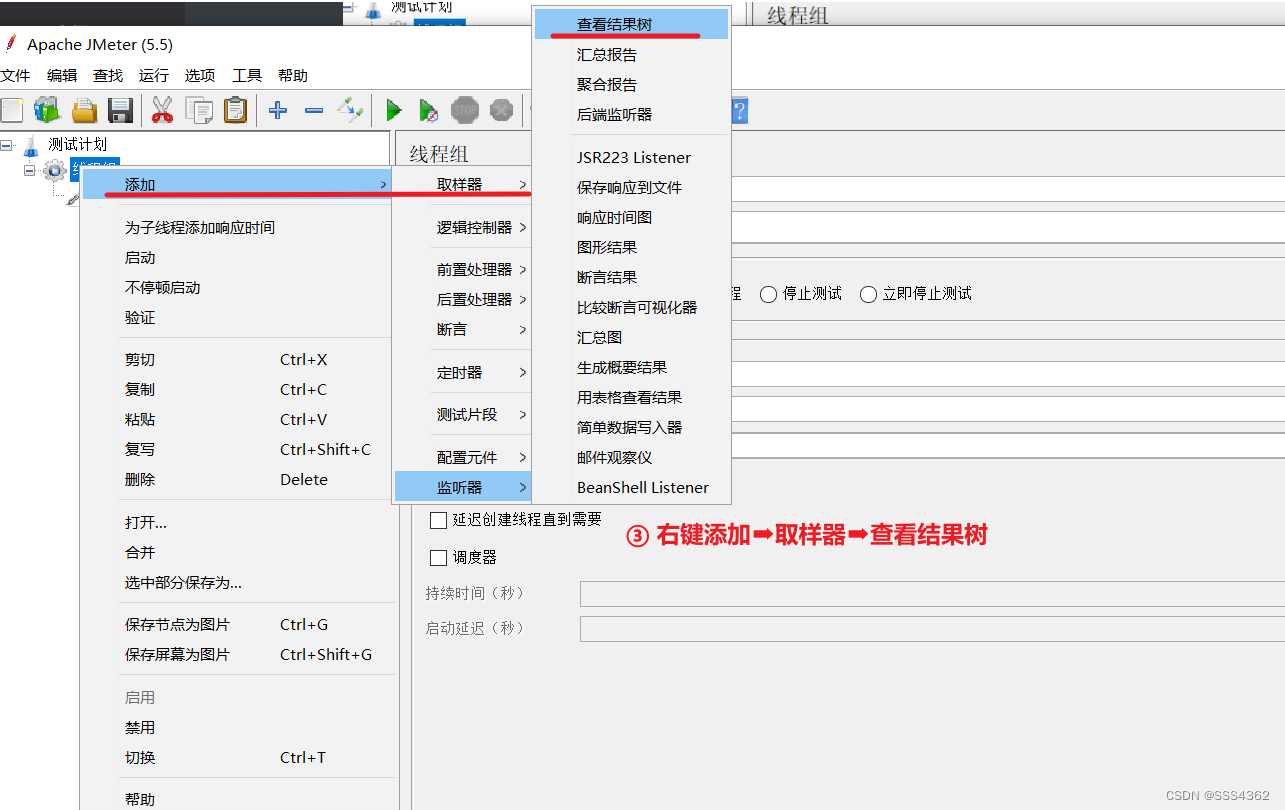
Task: Open the 帮助 menu in the menu bar
Action: (x=293, y=76)
